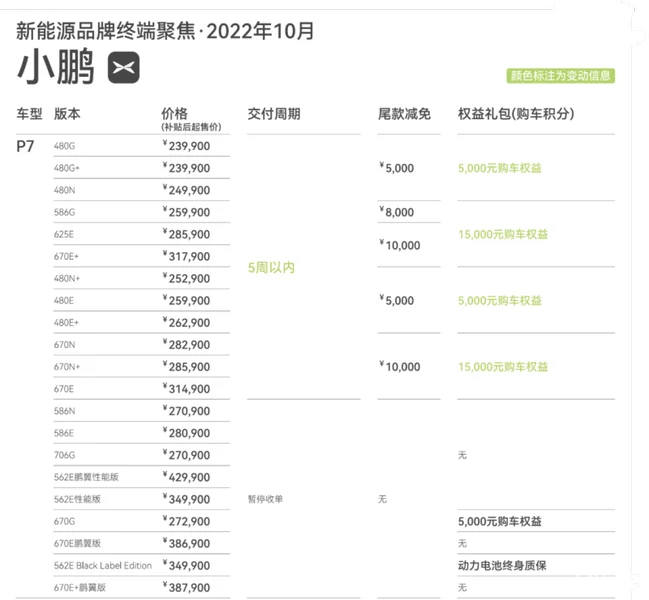Image resolution: width=649 pixels, height=600 pixels.
Task: Select the 586G version label
Action: 64,212
